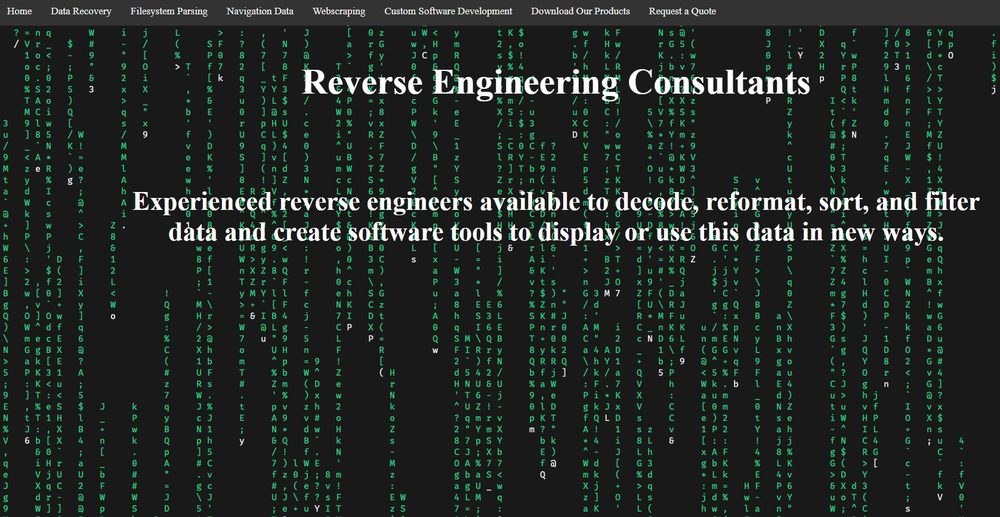The height and width of the screenshot is (517, 1000).
Task: Open Download Our Products link
Action: [x=580, y=11]
